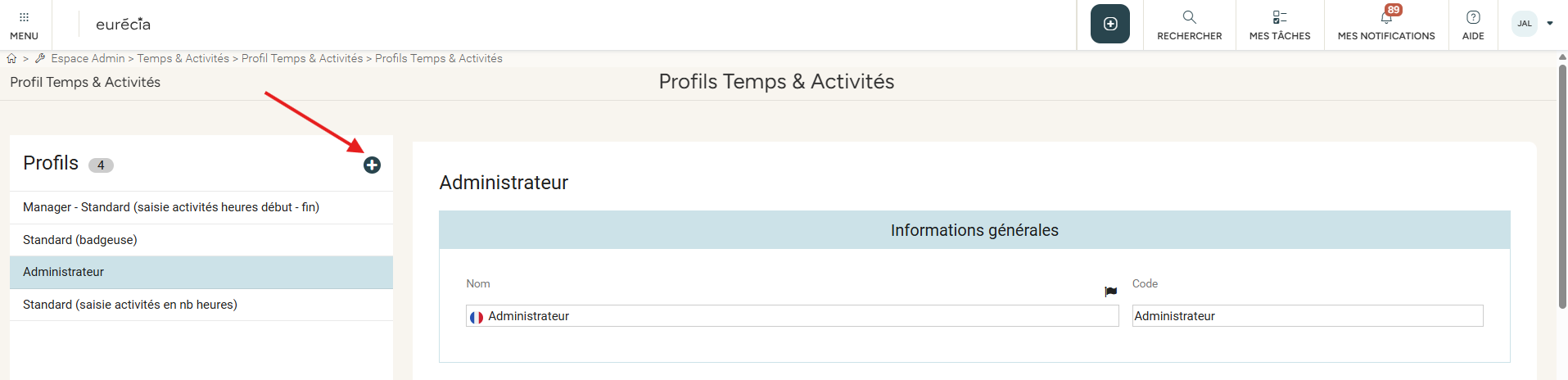Expand the JAL user account dropdown arrow
Viewport: 1568px width, 380px height.
pyautogui.click(x=1550, y=24)
